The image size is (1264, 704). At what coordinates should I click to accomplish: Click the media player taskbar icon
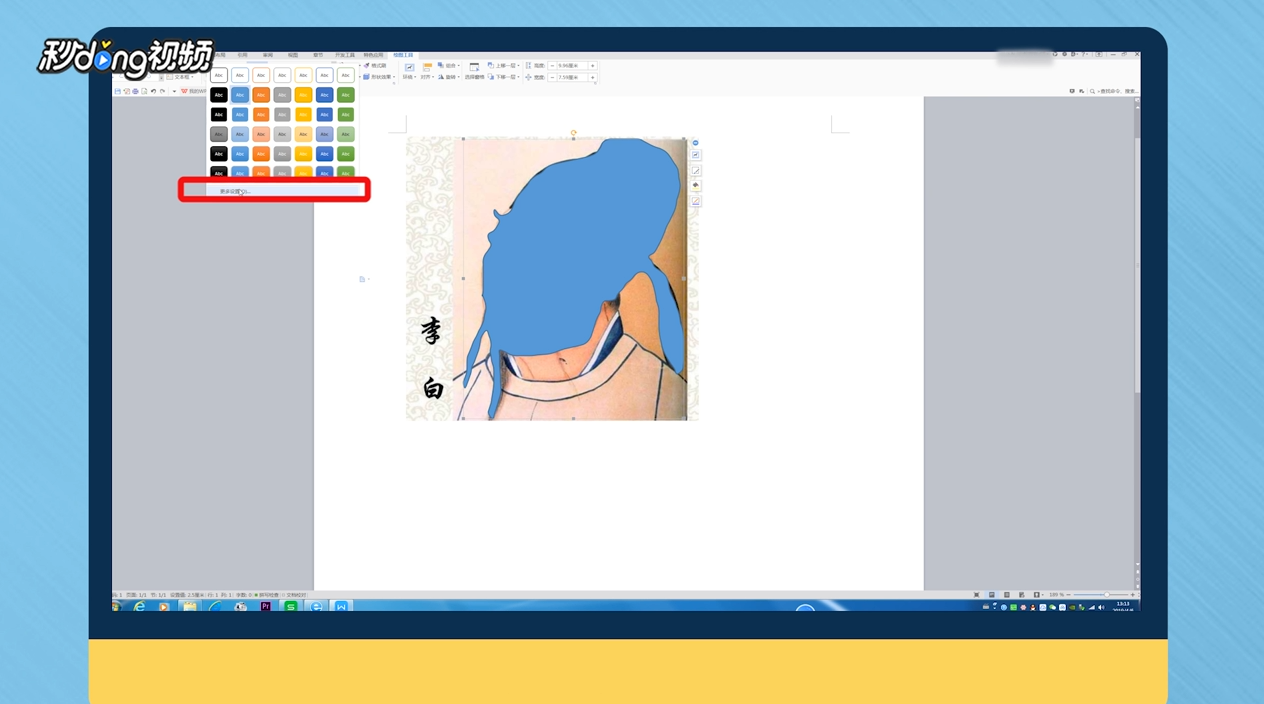pos(164,606)
